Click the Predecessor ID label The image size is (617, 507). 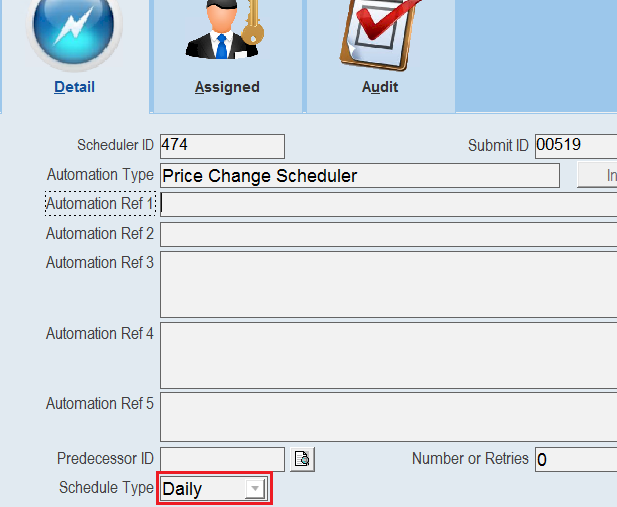[105, 459]
